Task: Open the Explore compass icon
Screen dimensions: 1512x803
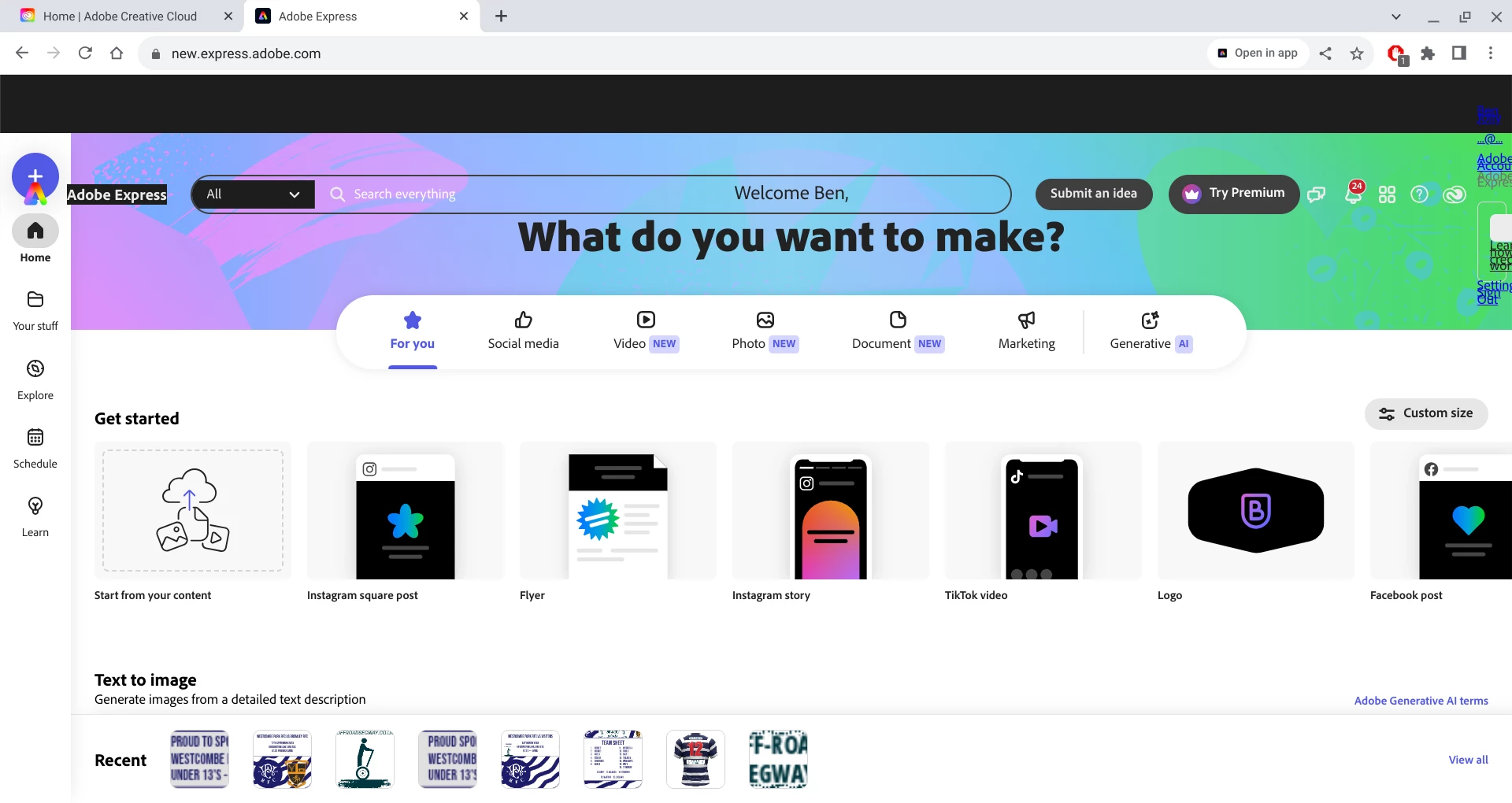Action: coord(35,369)
